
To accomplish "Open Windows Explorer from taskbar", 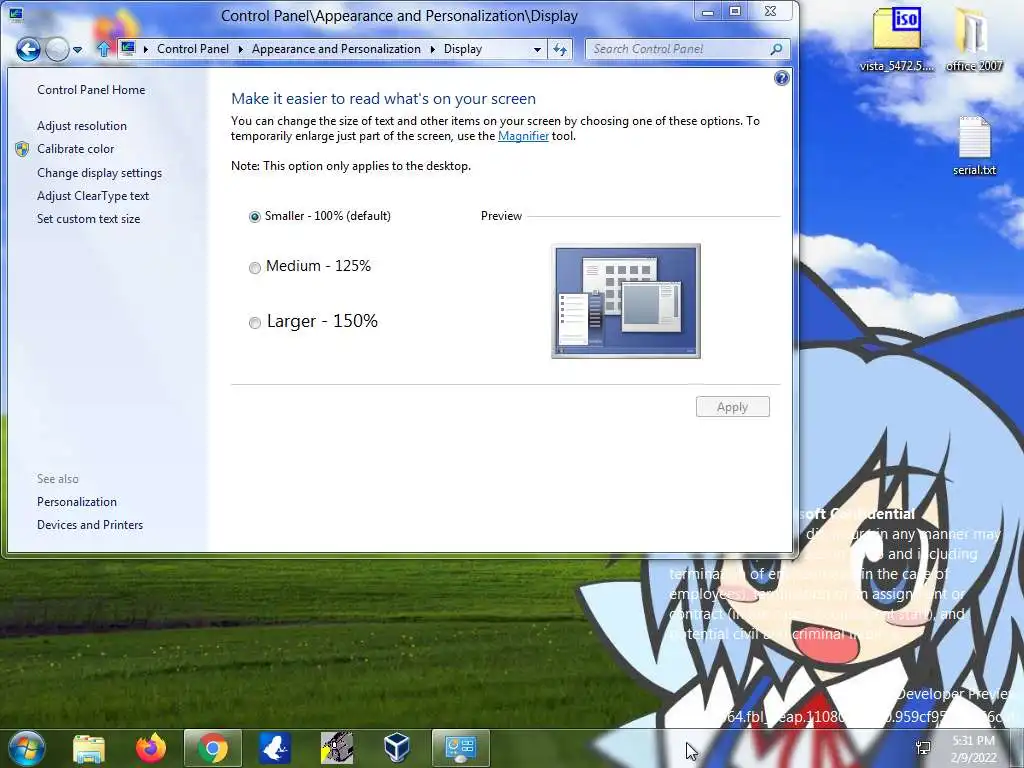I will coord(89,748).
